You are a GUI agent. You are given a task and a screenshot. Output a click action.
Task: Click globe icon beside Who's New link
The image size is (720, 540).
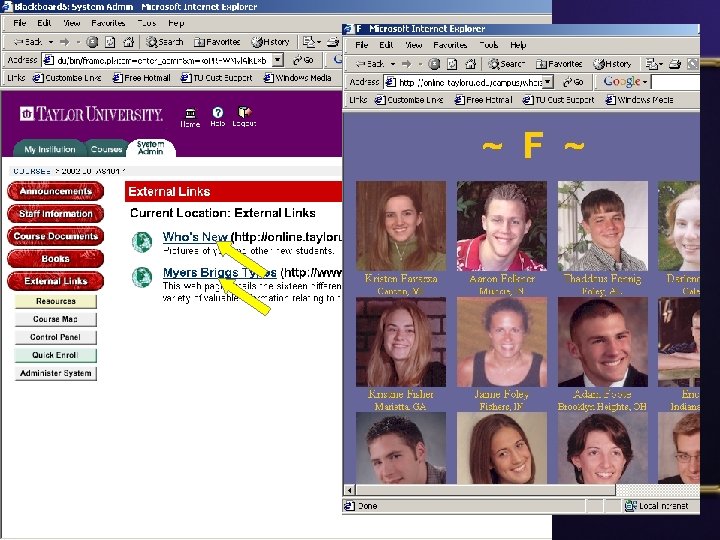pyautogui.click(x=142, y=242)
